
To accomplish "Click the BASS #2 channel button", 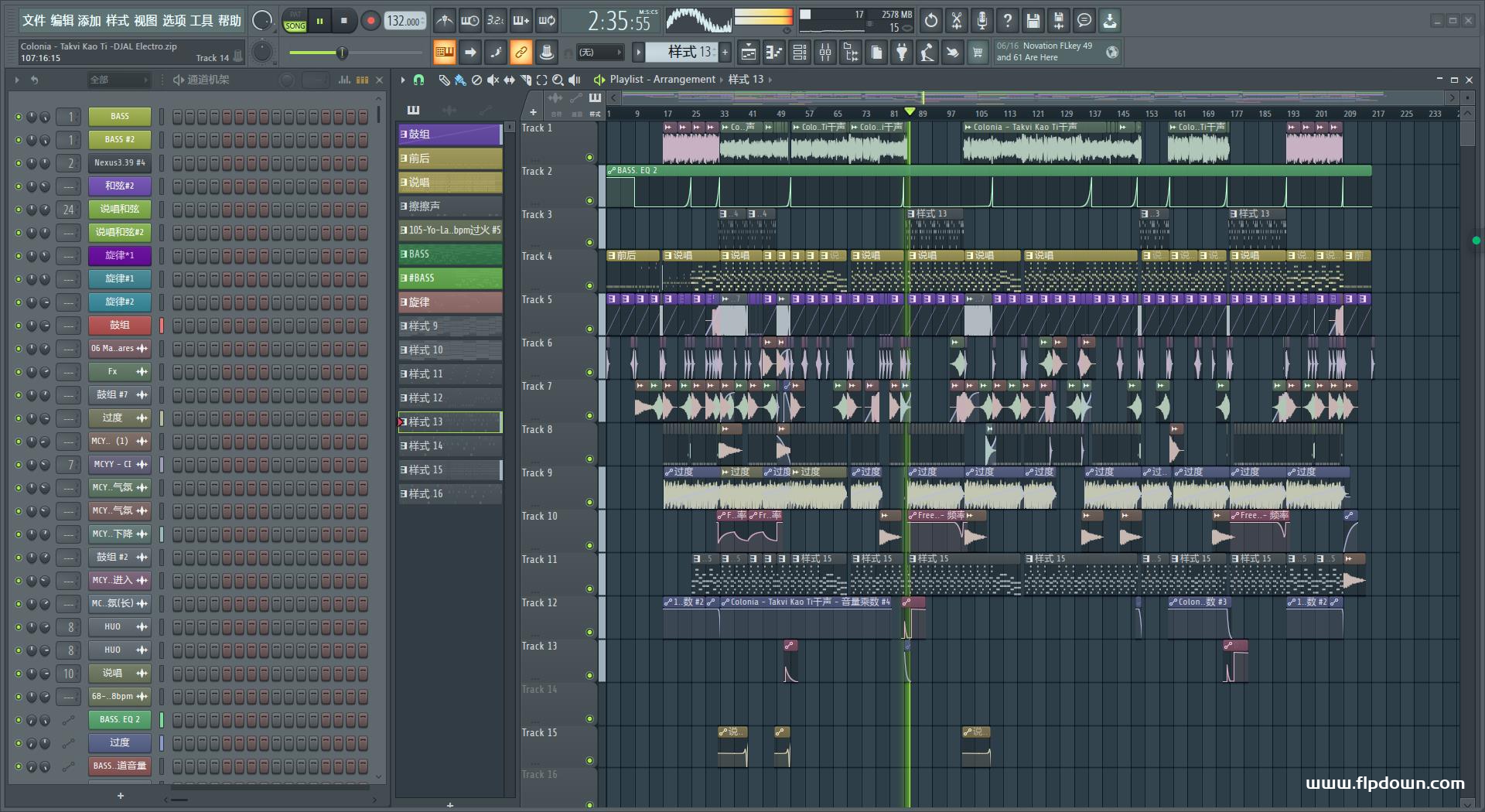I will [x=119, y=140].
